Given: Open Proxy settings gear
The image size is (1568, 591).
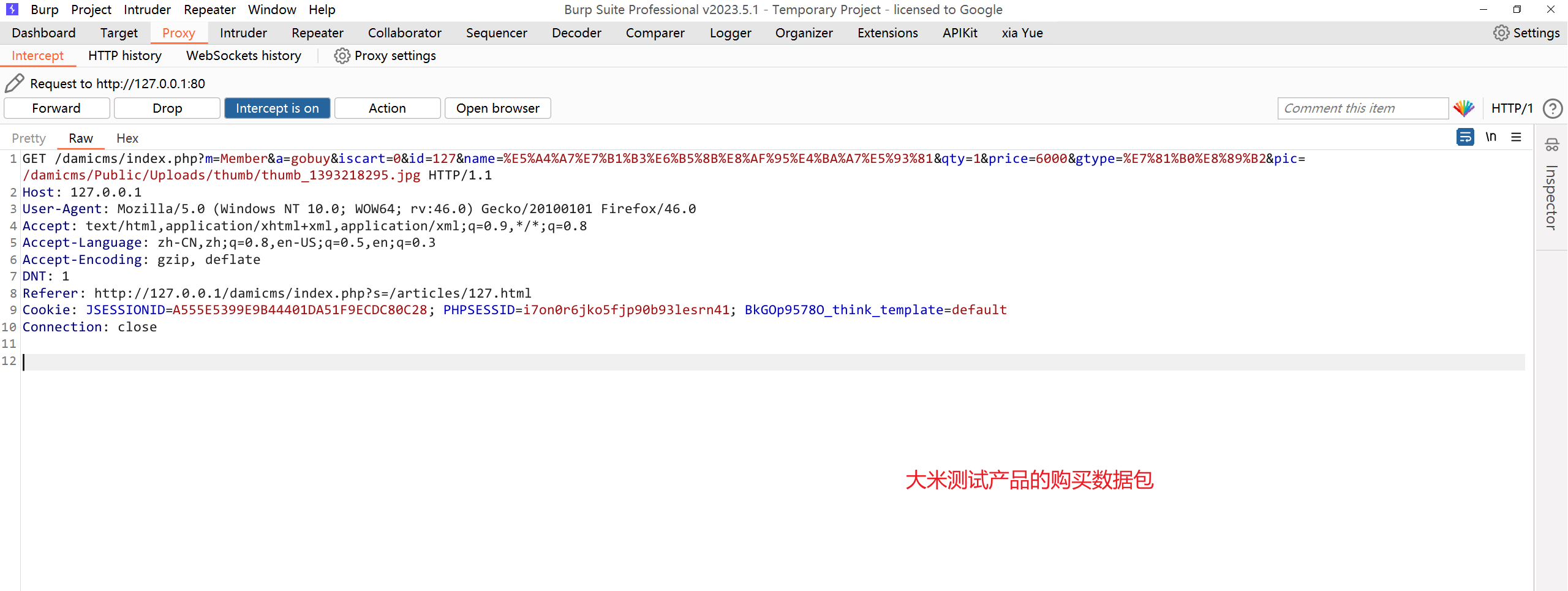Looking at the screenshot, I should (x=342, y=56).
